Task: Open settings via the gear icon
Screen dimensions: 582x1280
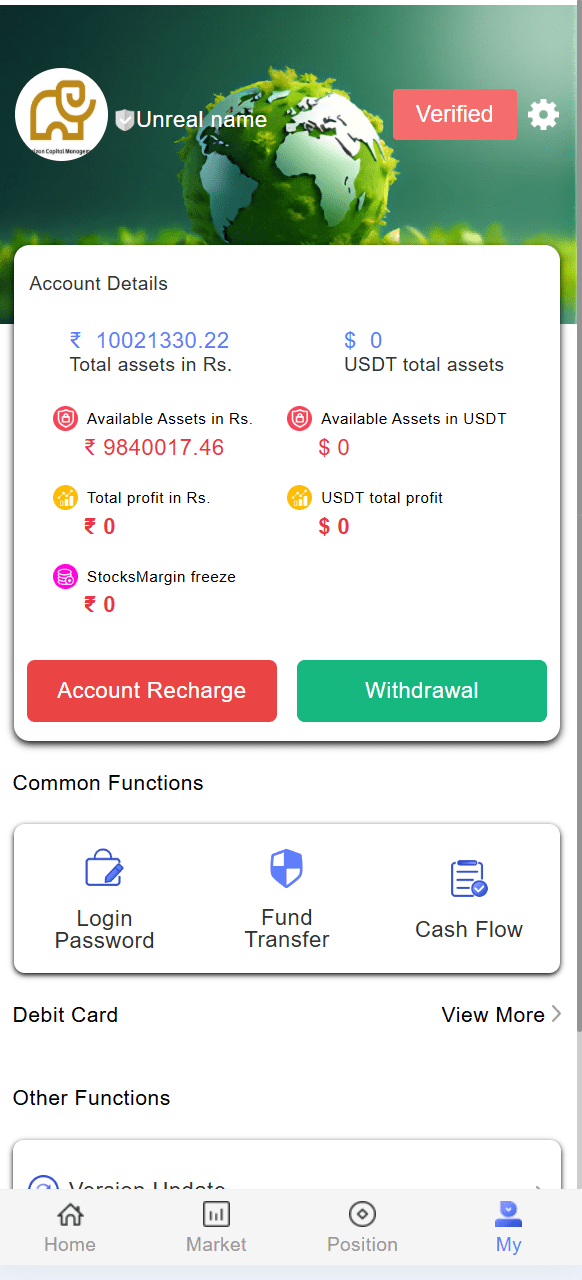Action: pyautogui.click(x=543, y=114)
